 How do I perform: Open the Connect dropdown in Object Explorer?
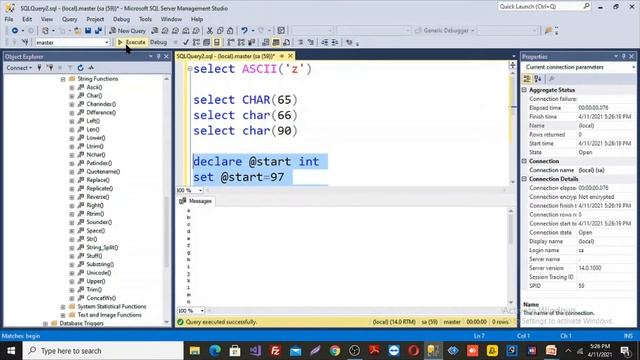(19, 68)
